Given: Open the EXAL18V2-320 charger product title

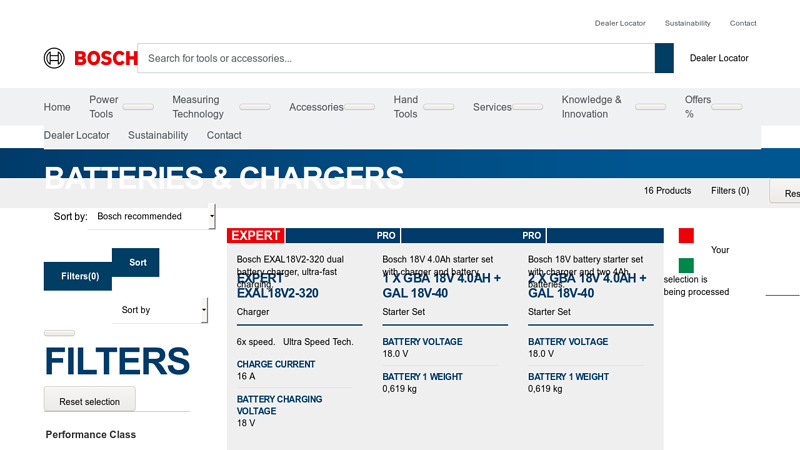Looking at the screenshot, I should pyautogui.click(x=277, y=293).
